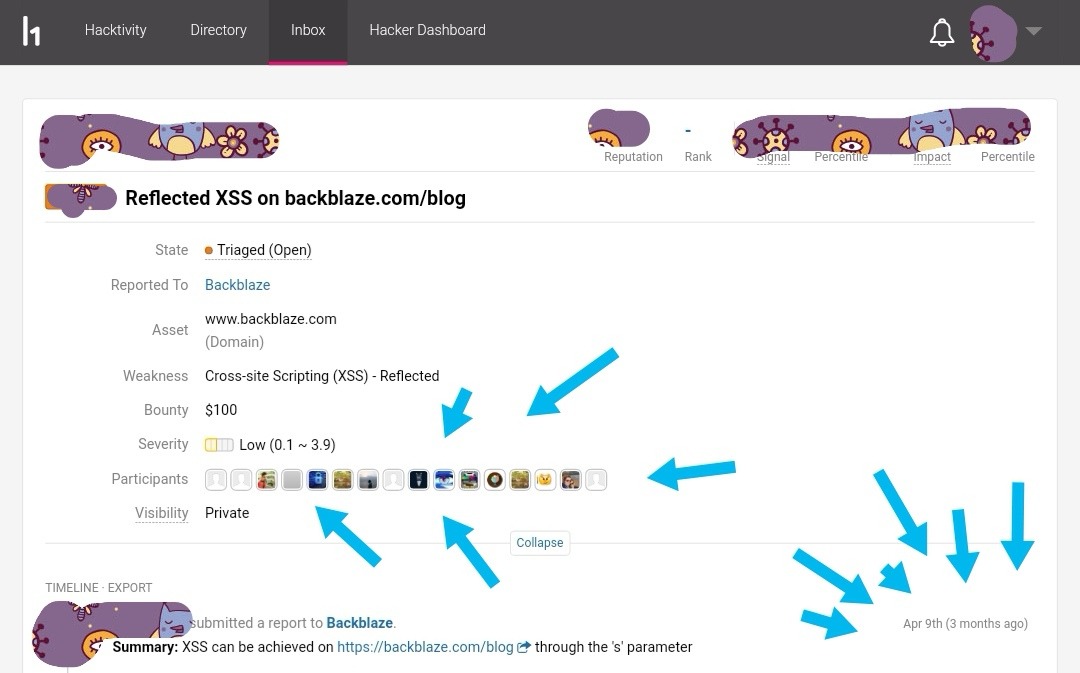This screenshot has height=673, width=1080.
Task: Open the Hacktivity tab
Action: coord(116,30)
